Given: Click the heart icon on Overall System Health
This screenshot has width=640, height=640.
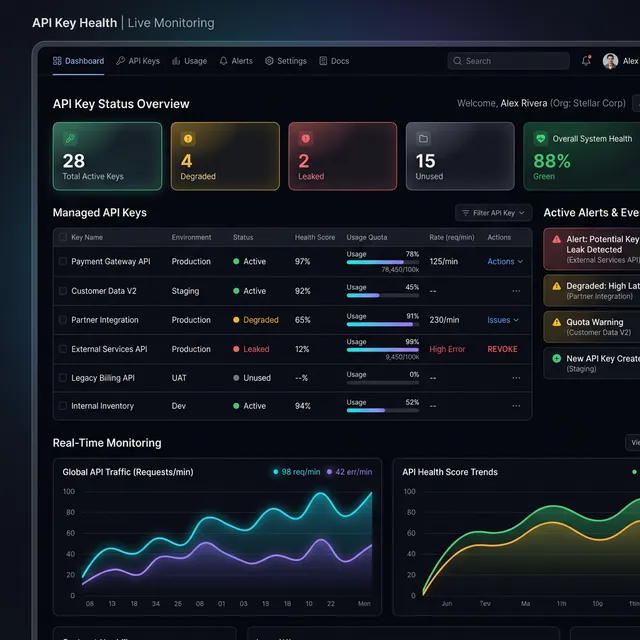Looking at the screenshot, I should tap(541, 138).
